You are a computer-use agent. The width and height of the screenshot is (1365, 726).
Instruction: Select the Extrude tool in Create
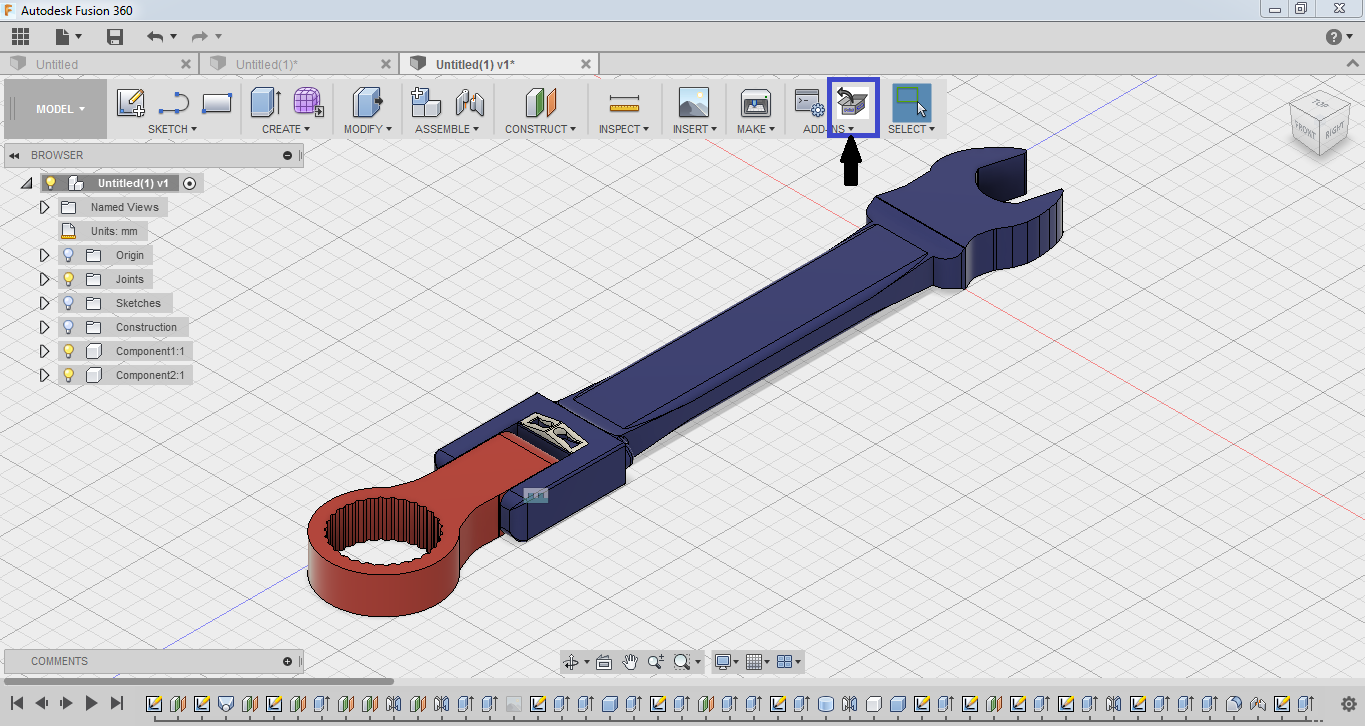(265, 103)
